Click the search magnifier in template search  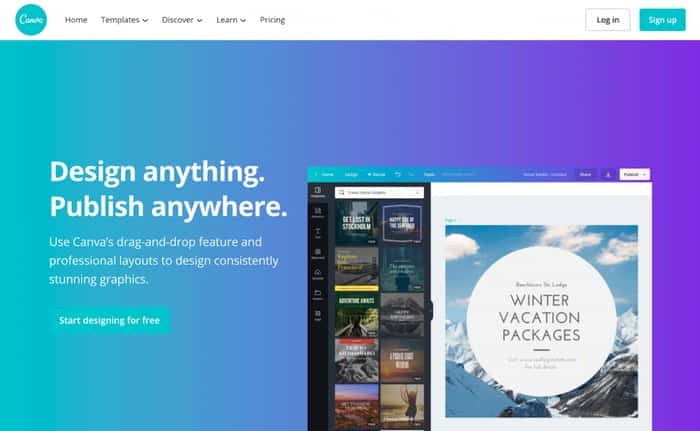pos(342,192)
